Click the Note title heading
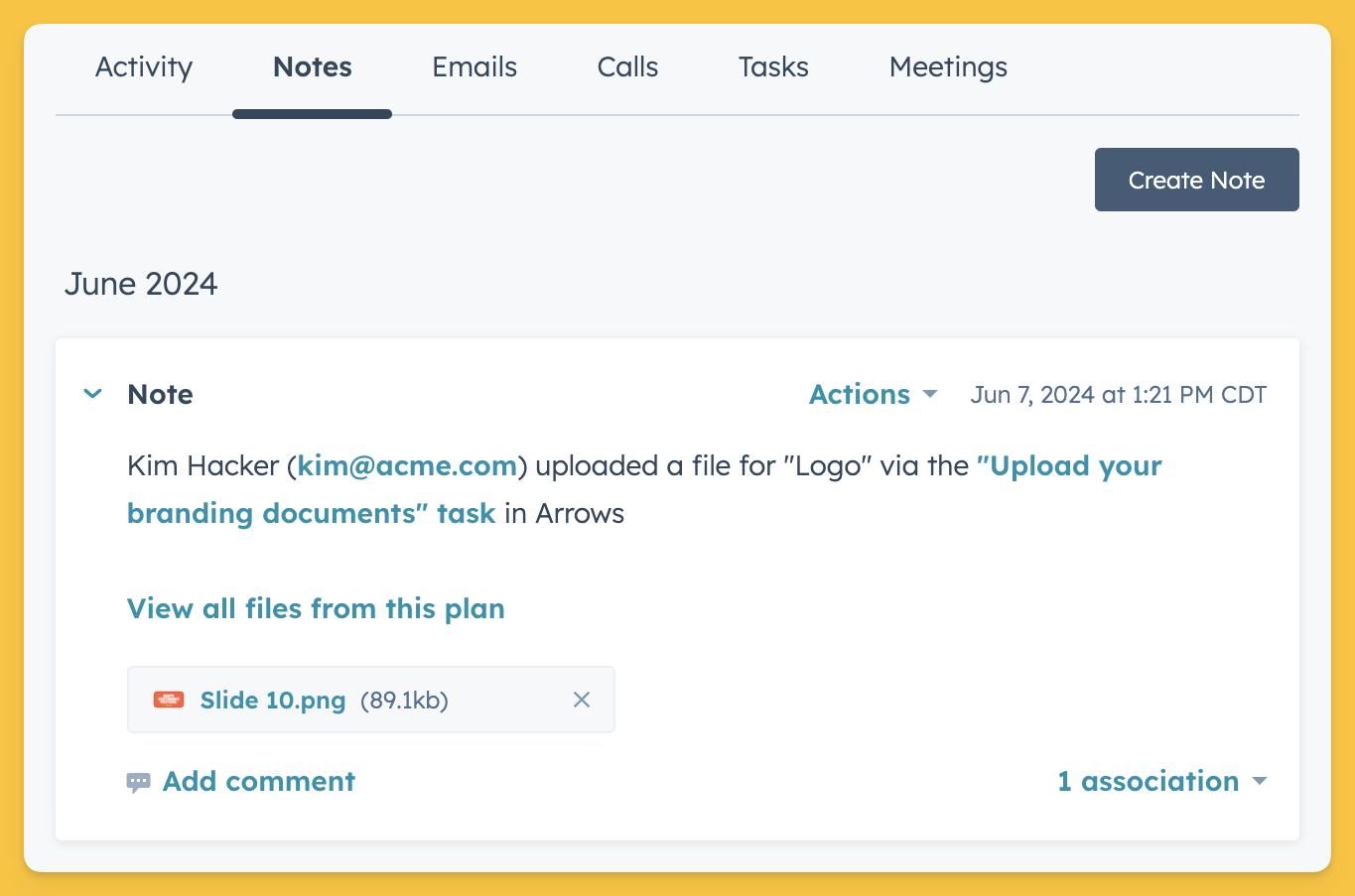This screenshot has width=1355, height=896. point(161,394)
